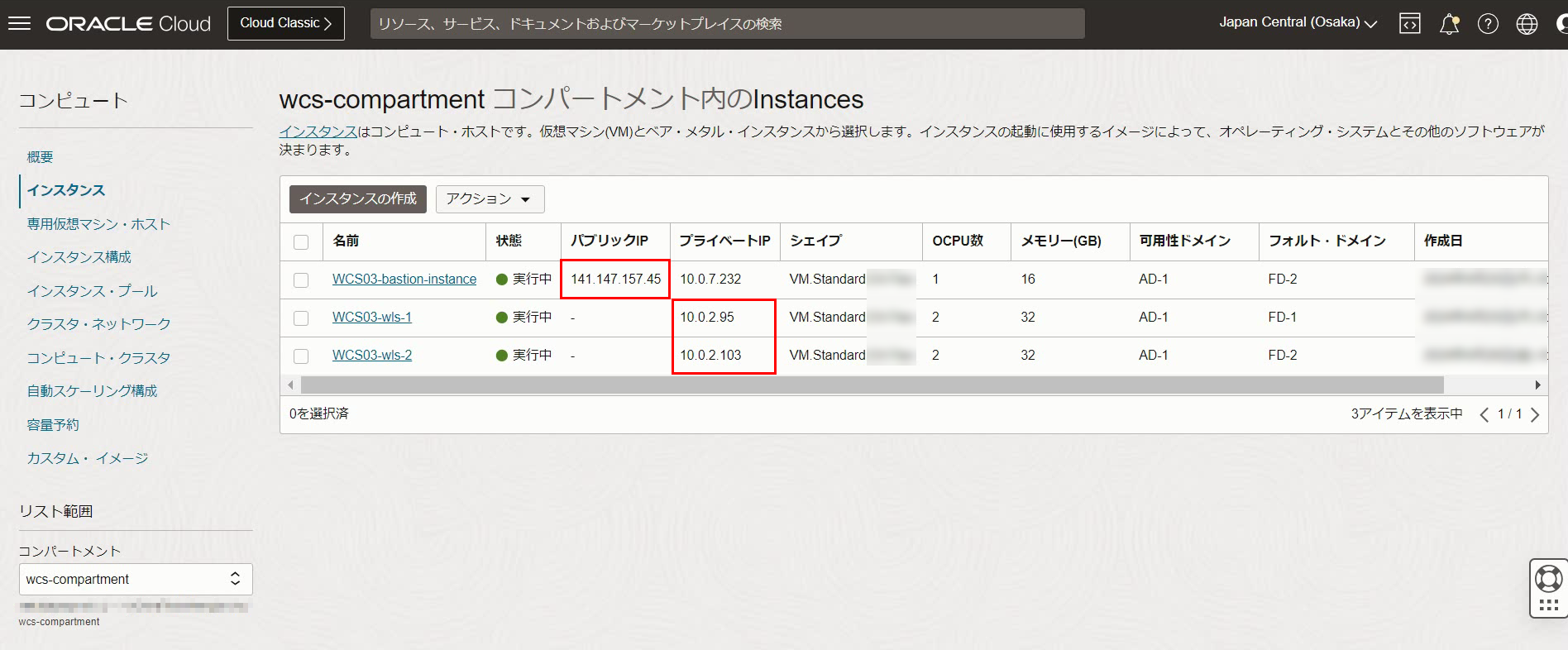The image size is (1568, 650).
Task: Open the language globe icon
Action: pos(1527,24)
